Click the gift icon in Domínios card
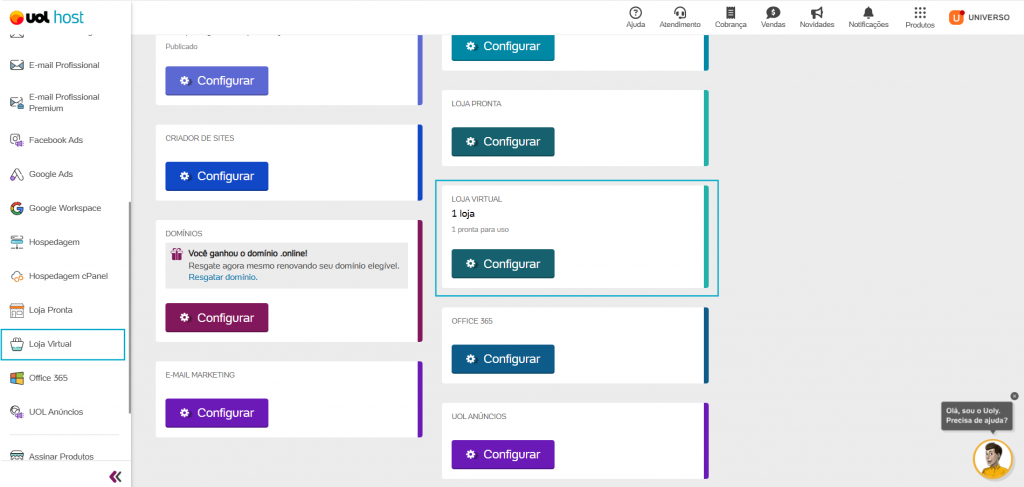 pos(176,254)
